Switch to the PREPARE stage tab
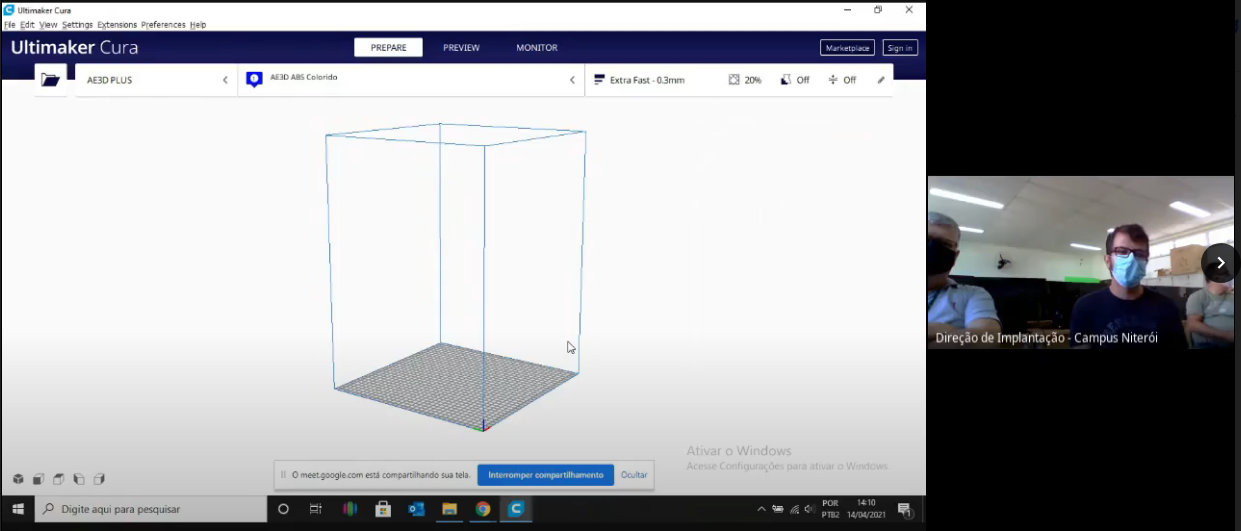This screenshot has height=531, width=1241. [388, 48]
